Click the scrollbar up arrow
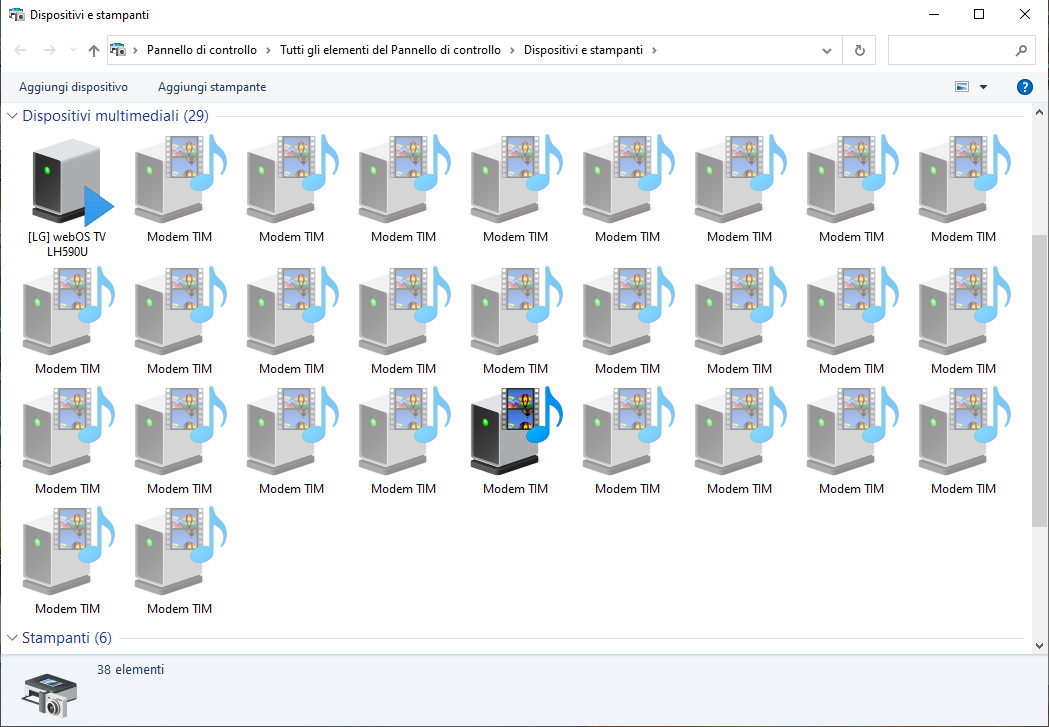Viewport: 1049px width, 727px height. click(1039, 112)
